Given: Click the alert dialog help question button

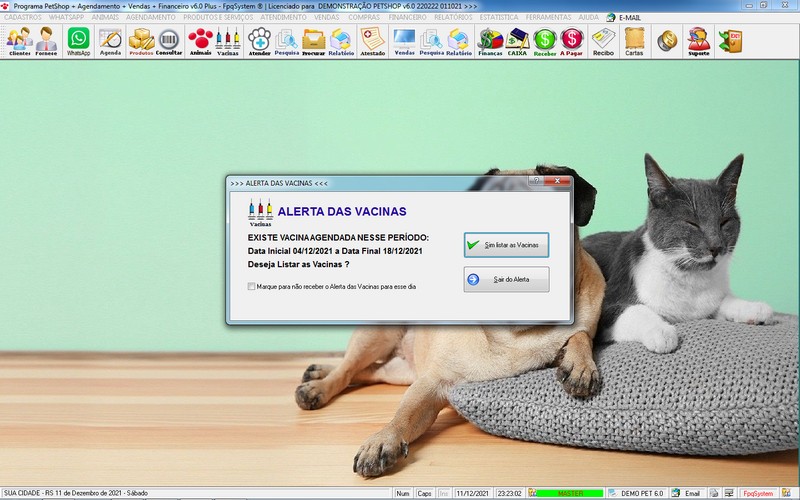Looking at the screenshot, I should pyautogui.click(x=536, y=181).
